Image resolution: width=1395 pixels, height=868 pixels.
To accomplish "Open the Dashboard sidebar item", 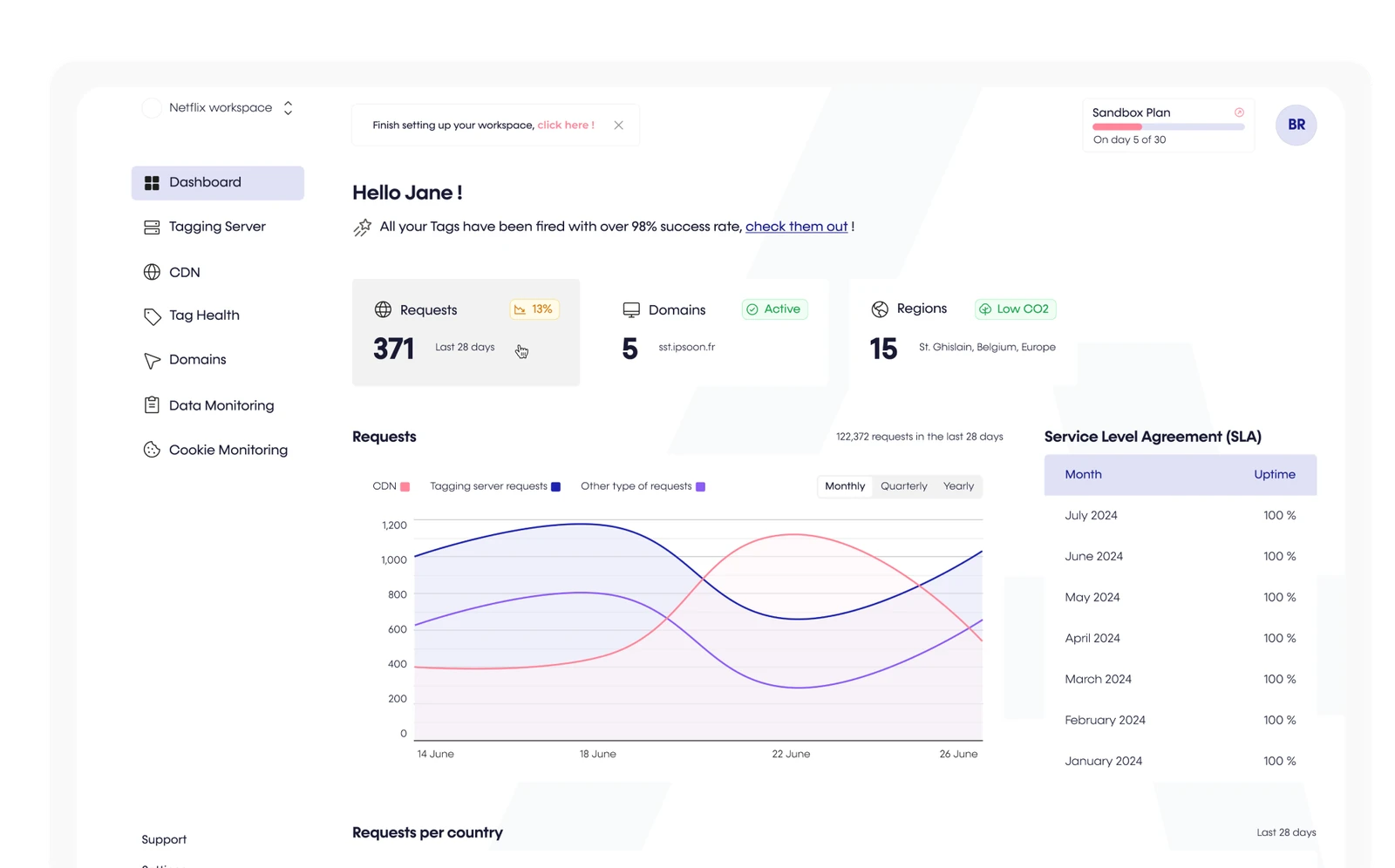I will [217, 183].
